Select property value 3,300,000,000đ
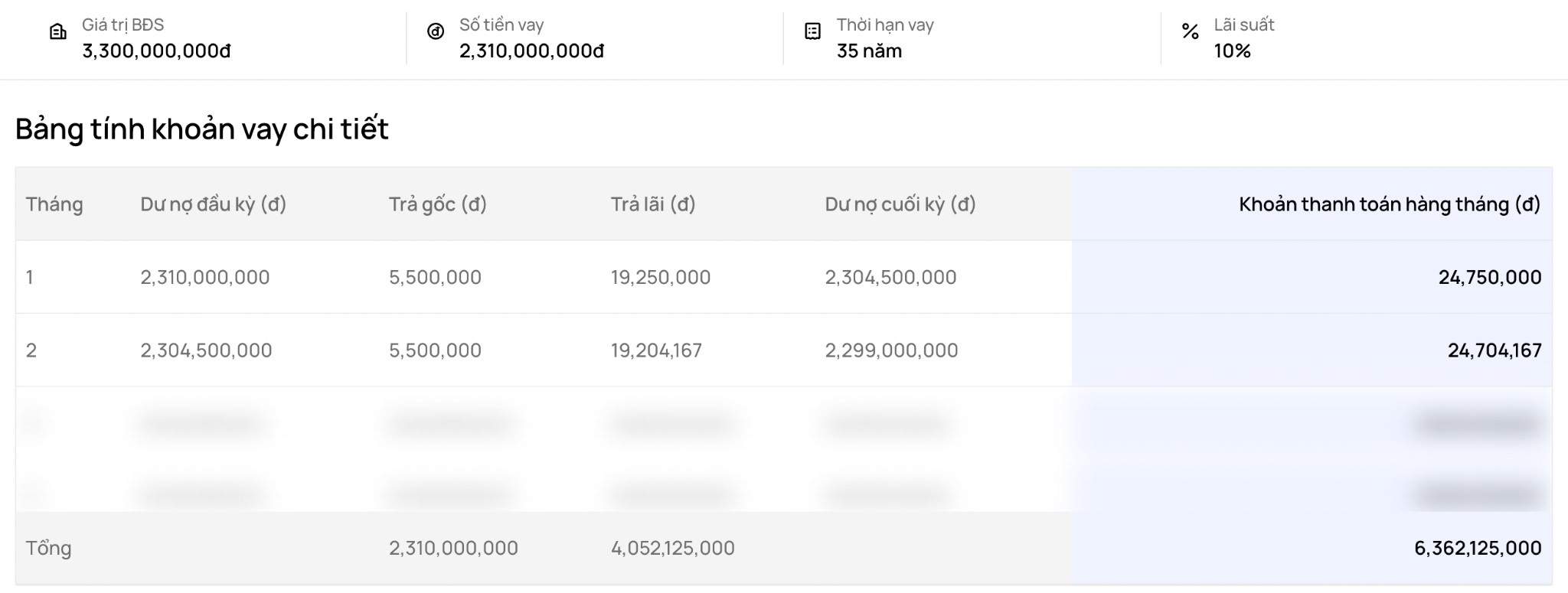 (x=156, y=51)
